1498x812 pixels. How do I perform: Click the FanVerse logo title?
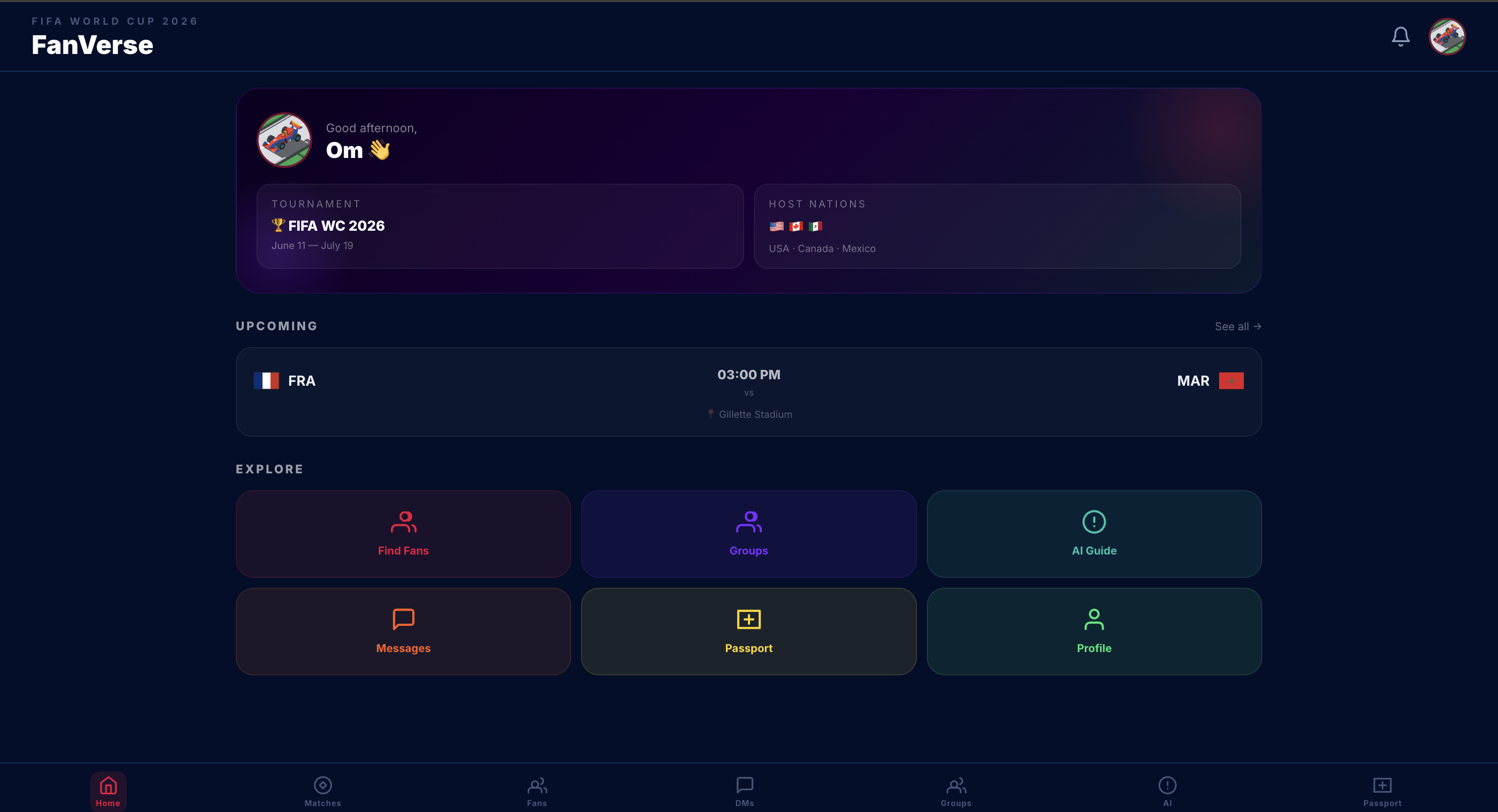93,46
